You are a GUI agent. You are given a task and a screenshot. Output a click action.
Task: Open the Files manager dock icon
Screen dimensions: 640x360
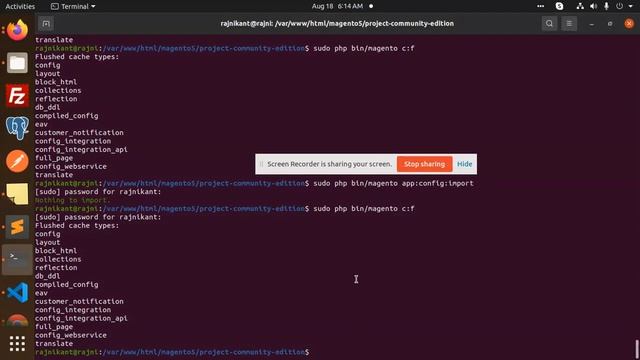tap(17, 63)
